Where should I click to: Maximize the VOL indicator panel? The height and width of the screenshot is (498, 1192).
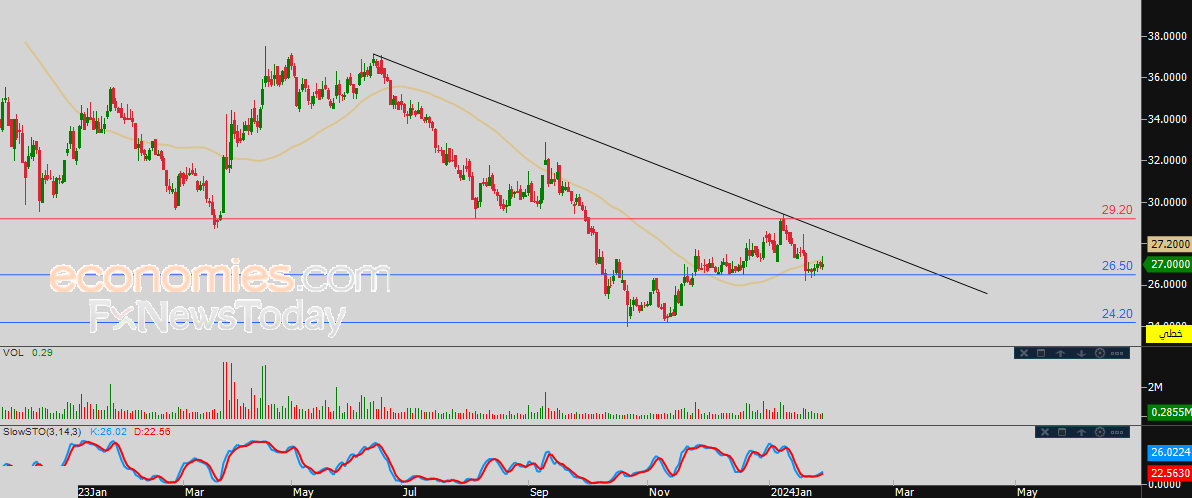(x=1041, y=353)
